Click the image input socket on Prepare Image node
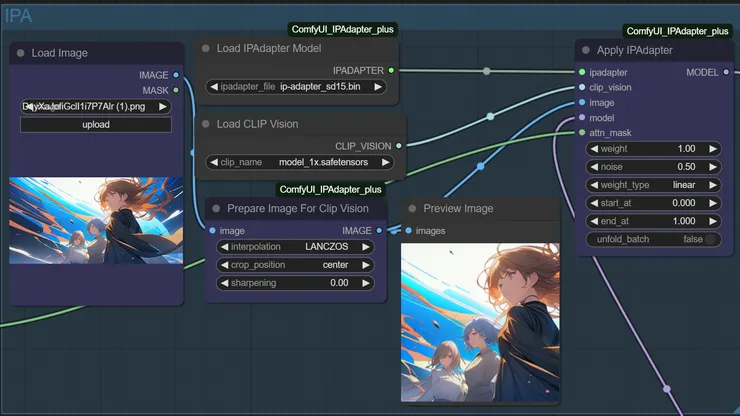740x416 pixels. (x=212, y=230)
